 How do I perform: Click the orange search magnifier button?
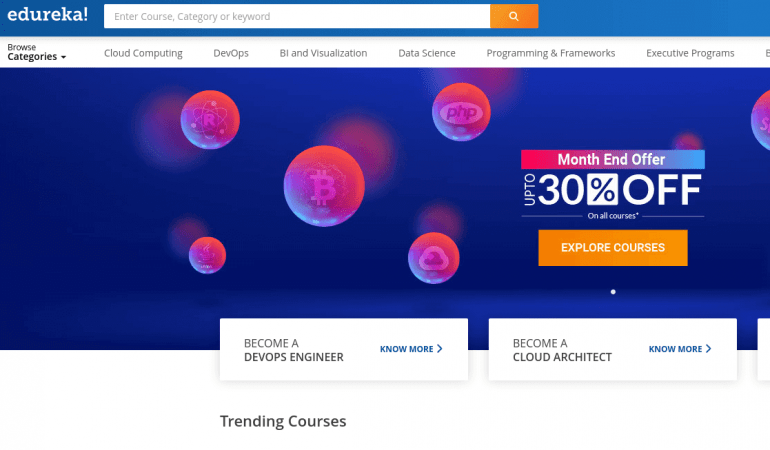[514, 16]
